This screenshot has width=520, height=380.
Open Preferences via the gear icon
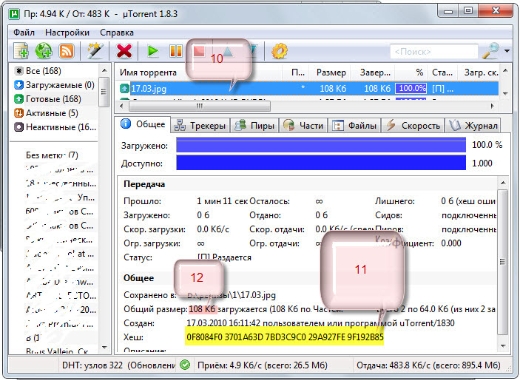[x=279, y=52]
